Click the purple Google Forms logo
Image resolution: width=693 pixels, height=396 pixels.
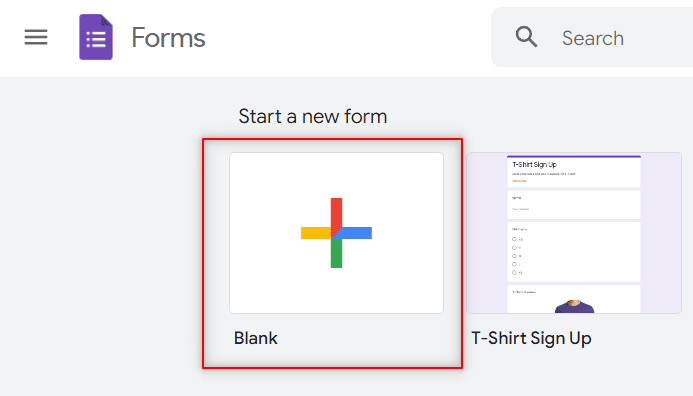point(96,37)
